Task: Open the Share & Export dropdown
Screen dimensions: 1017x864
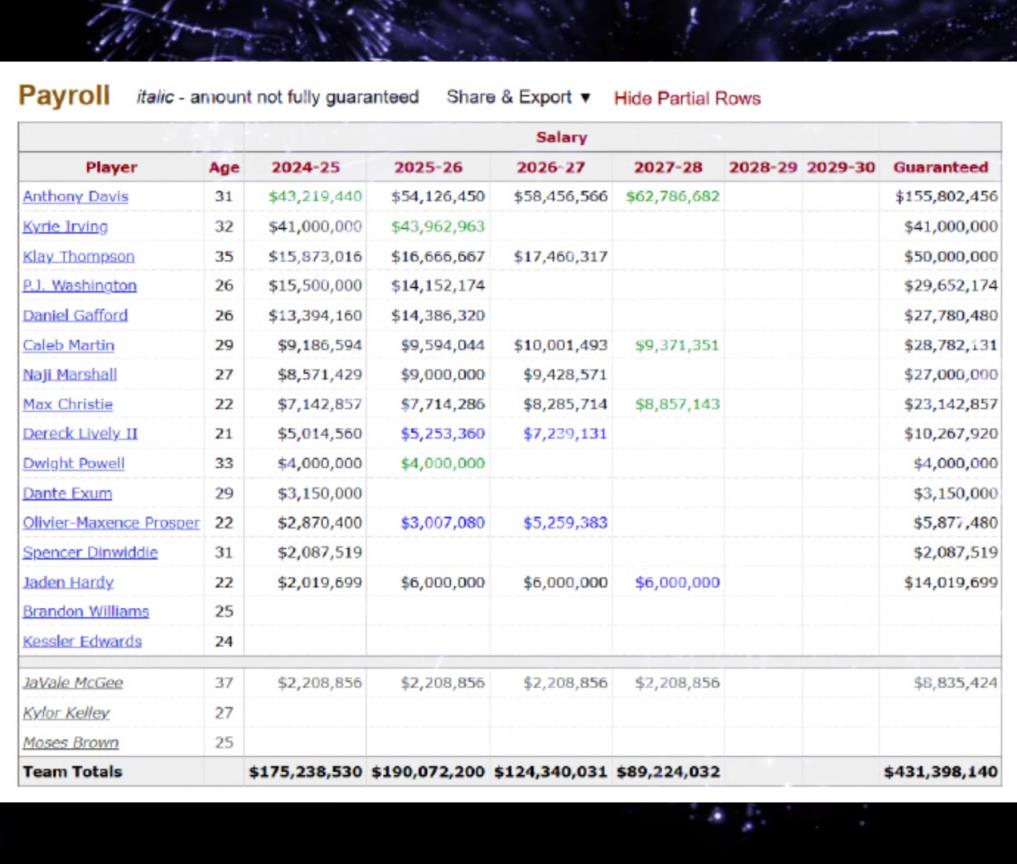Action: (518, 97)
